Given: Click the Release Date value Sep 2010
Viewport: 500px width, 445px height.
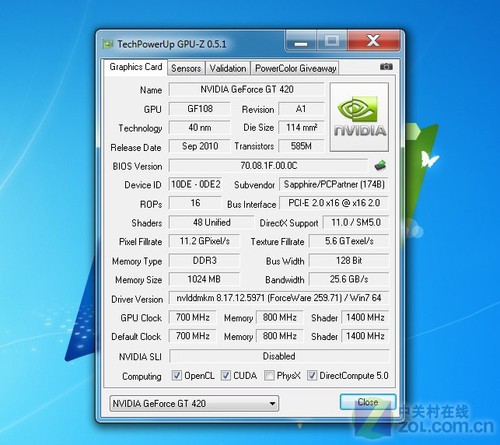Looking at the screenshot, I should point(200,146).
